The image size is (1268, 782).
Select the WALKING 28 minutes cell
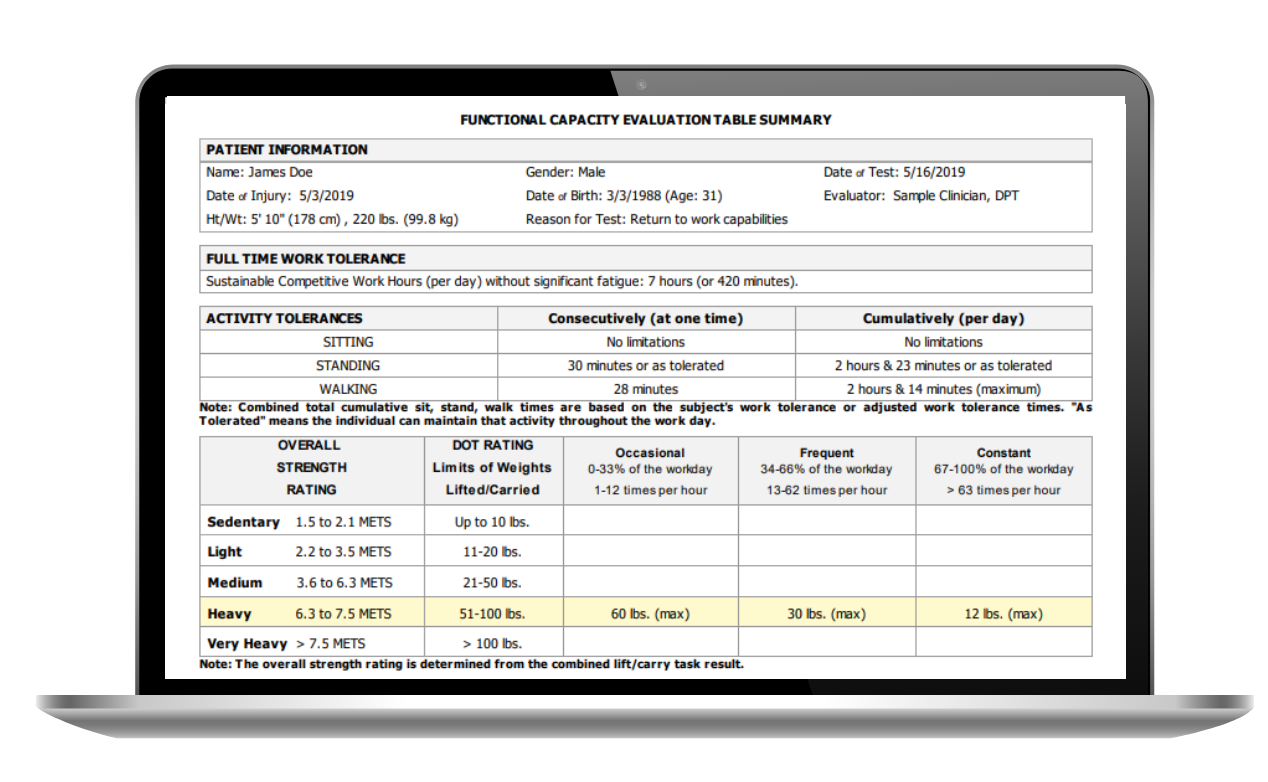point(645,388)
